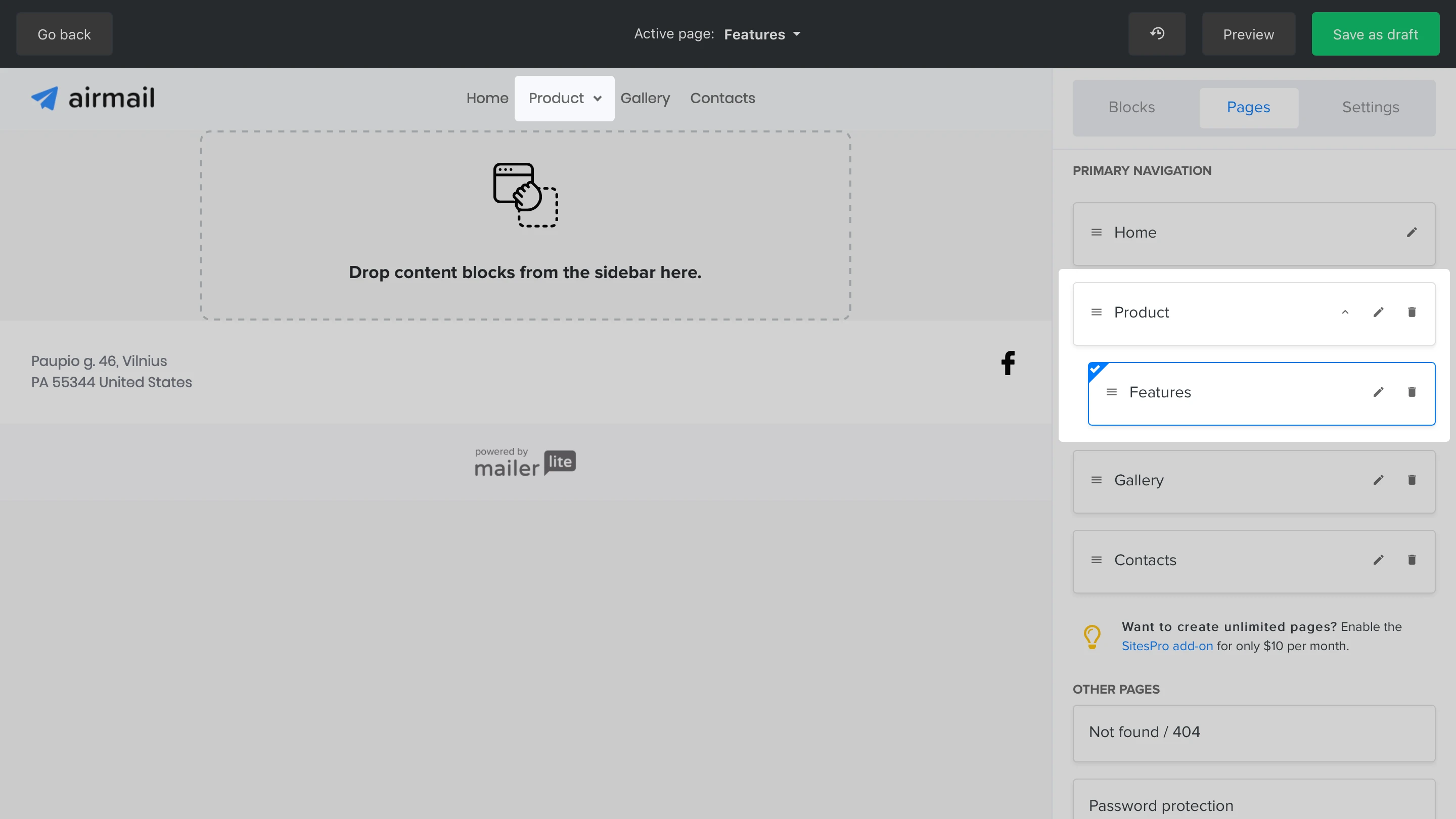Switch to the Blocks tab
The width and height of the screenshot is (1456, 819).
[x=1131, y=107]
